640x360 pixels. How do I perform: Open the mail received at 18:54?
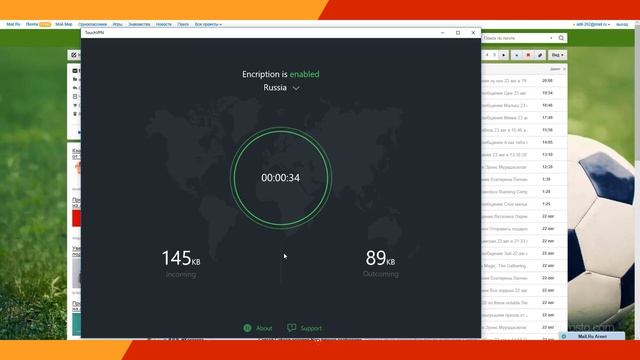(524, 93)
